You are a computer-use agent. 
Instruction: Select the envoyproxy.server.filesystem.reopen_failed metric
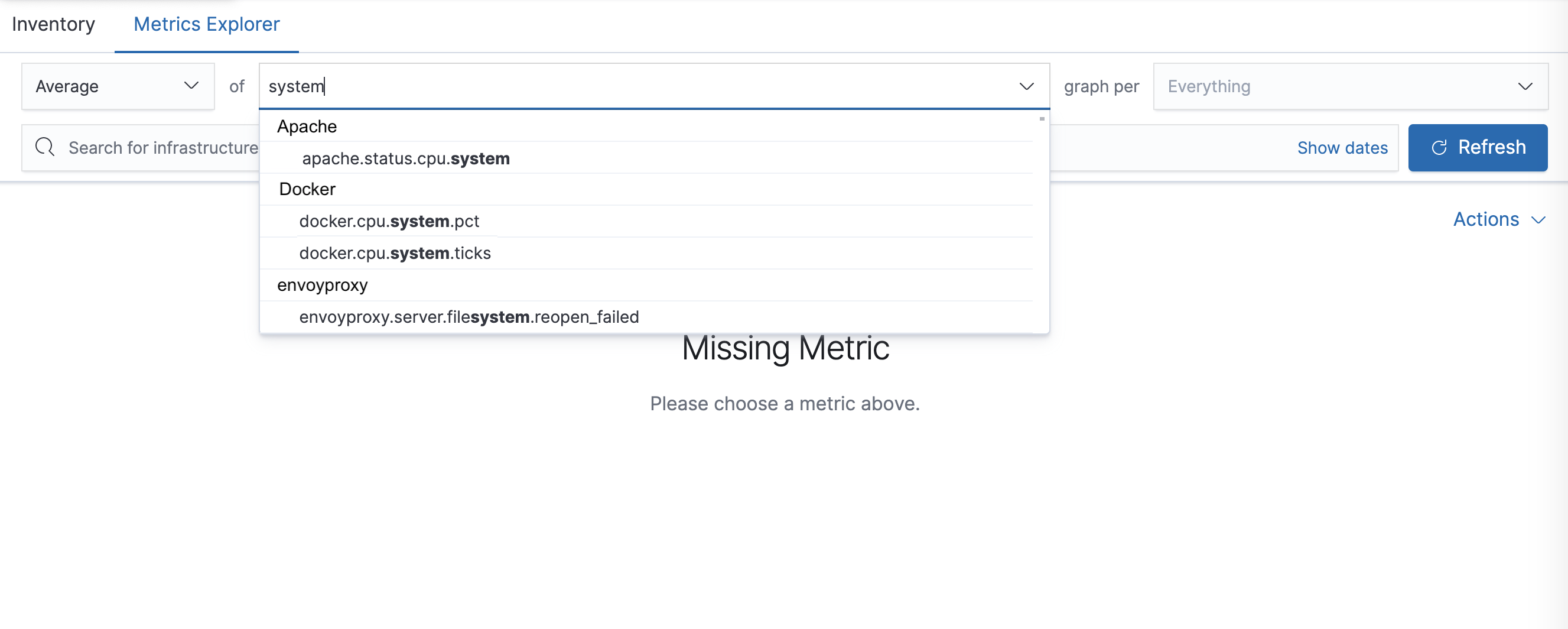coord(469,316)
